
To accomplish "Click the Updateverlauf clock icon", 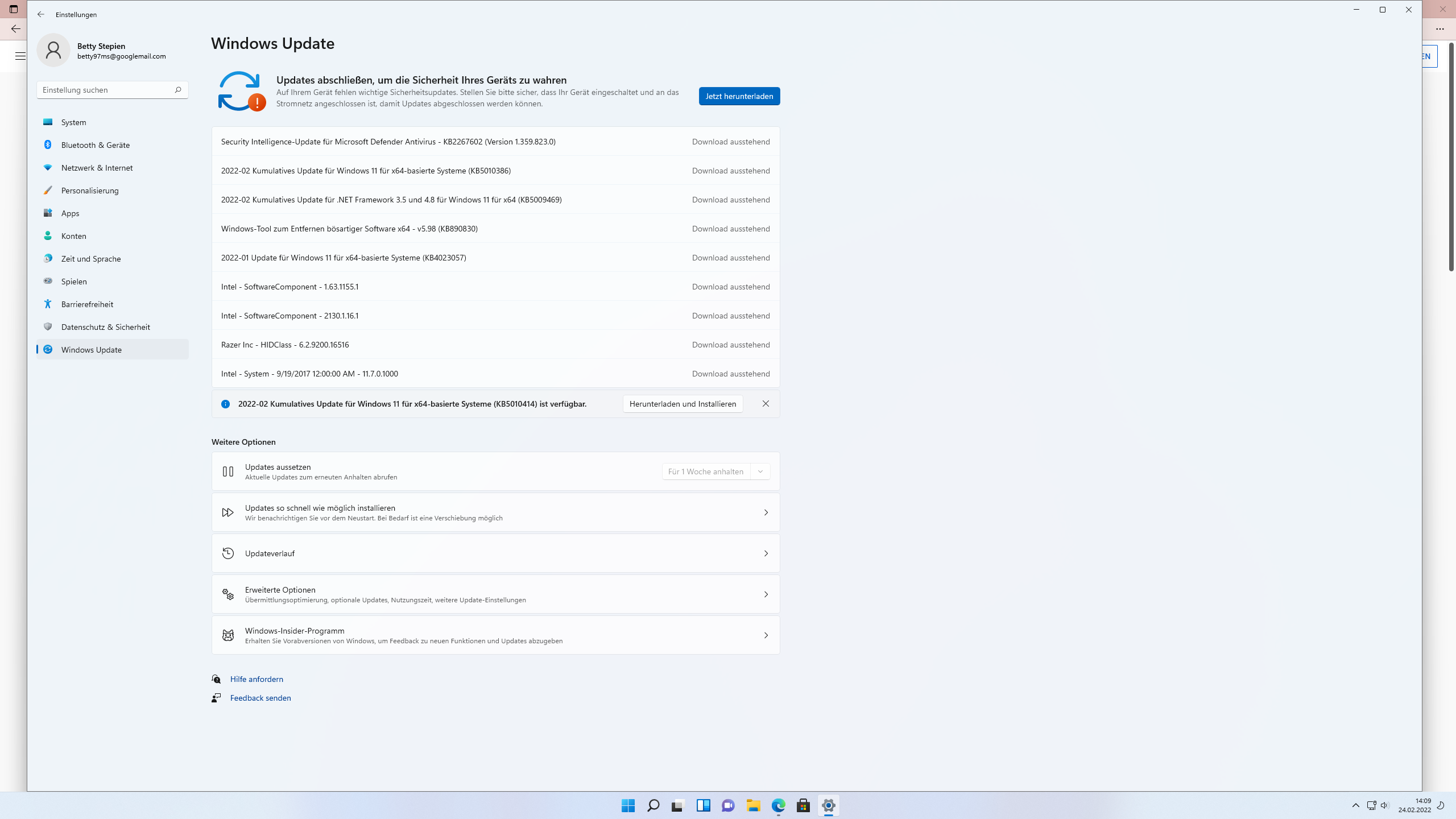I will 227,553.
